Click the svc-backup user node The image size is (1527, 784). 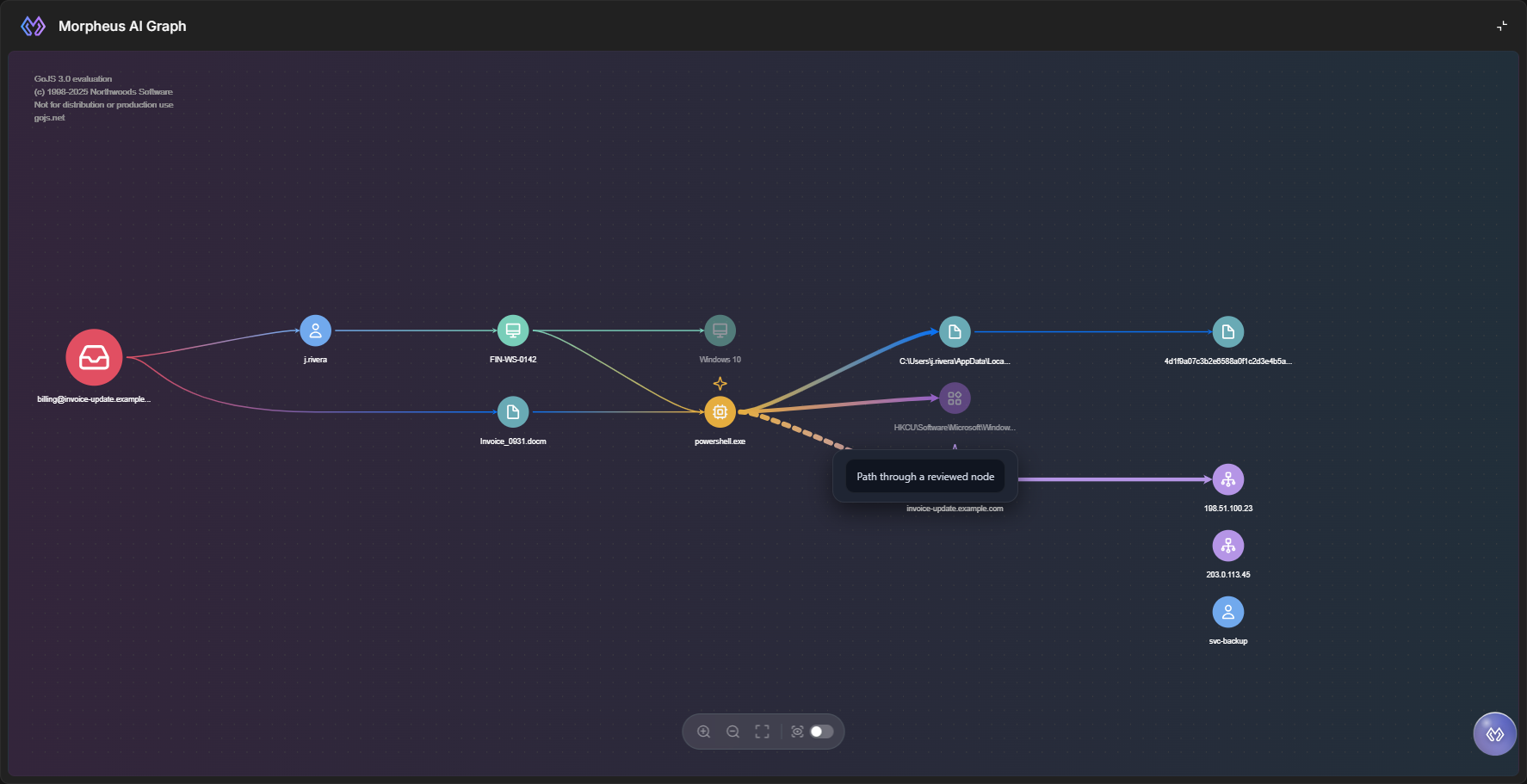click(x=1227, y=612)
